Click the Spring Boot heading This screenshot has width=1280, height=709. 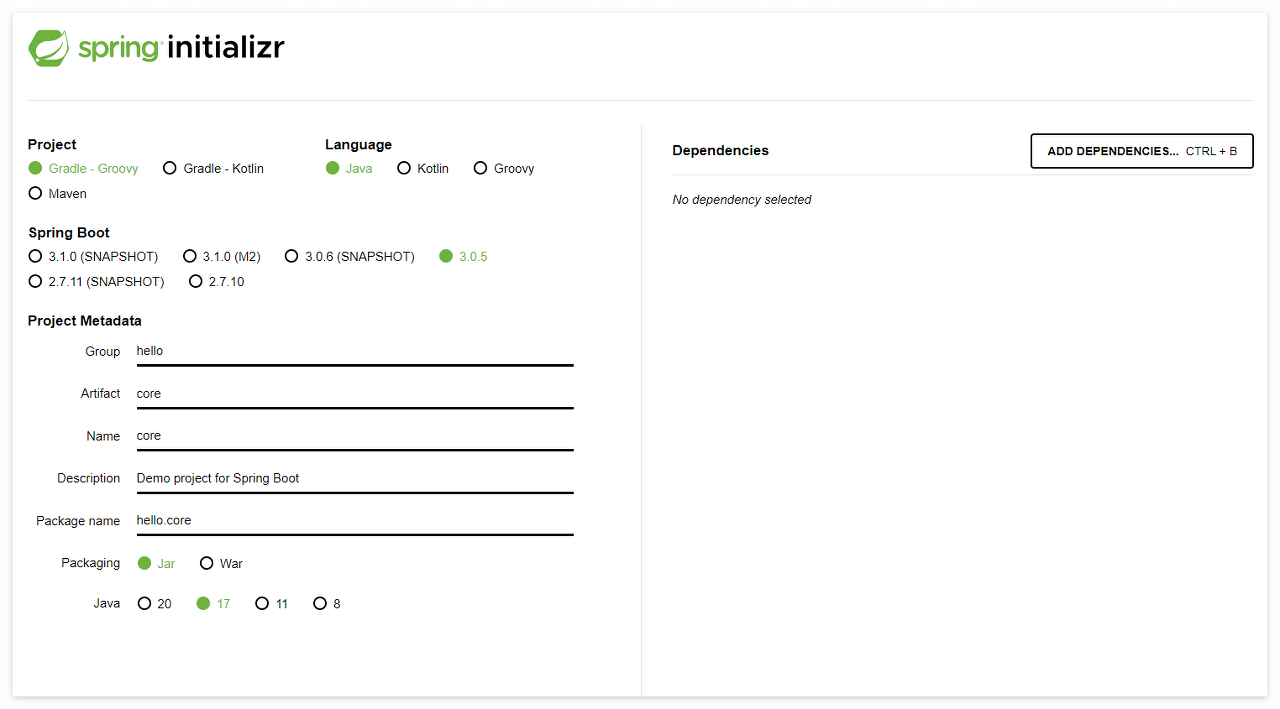pyautogui.click(x=69, y=233)
